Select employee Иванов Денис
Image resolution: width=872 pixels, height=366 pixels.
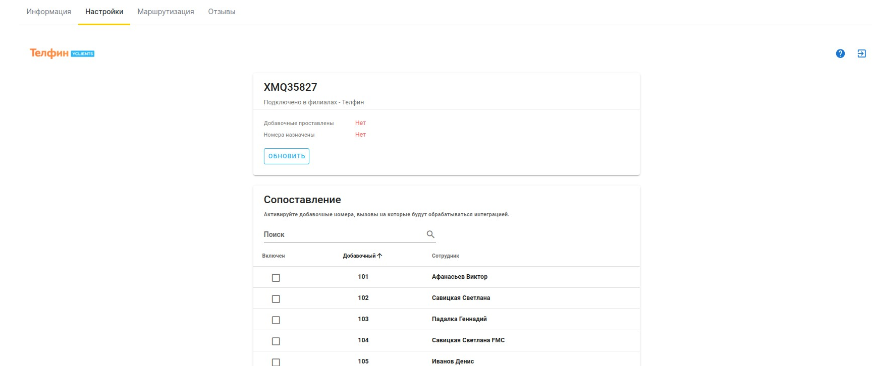point(453,362)
